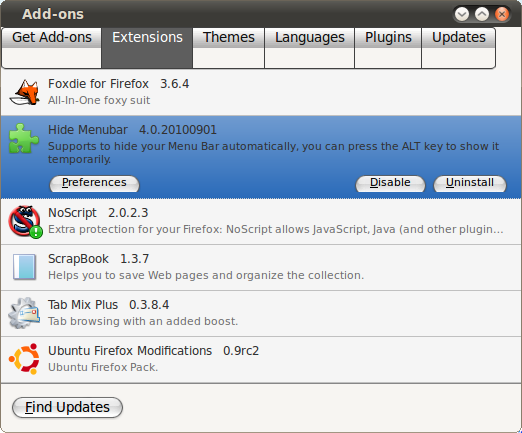This screenshot has width=522, height=433.
Task: Click 'Supports to hide your Menu Bar' description
Action: pyautogui.click(x=273, y=153)
